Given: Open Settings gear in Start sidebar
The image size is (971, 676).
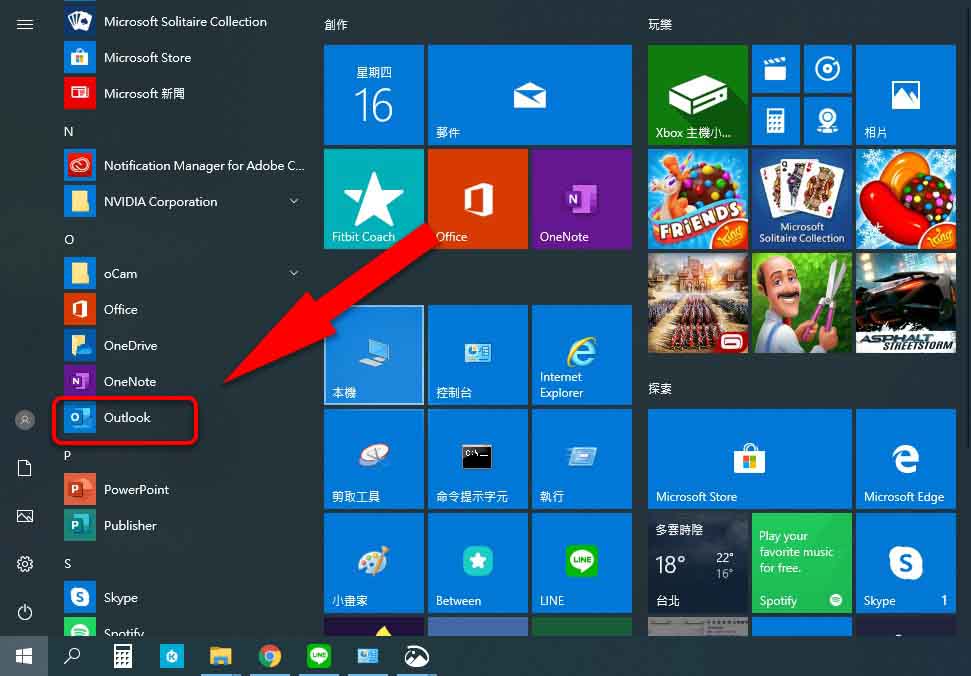Looking at the screenshot, I should 25,564.
